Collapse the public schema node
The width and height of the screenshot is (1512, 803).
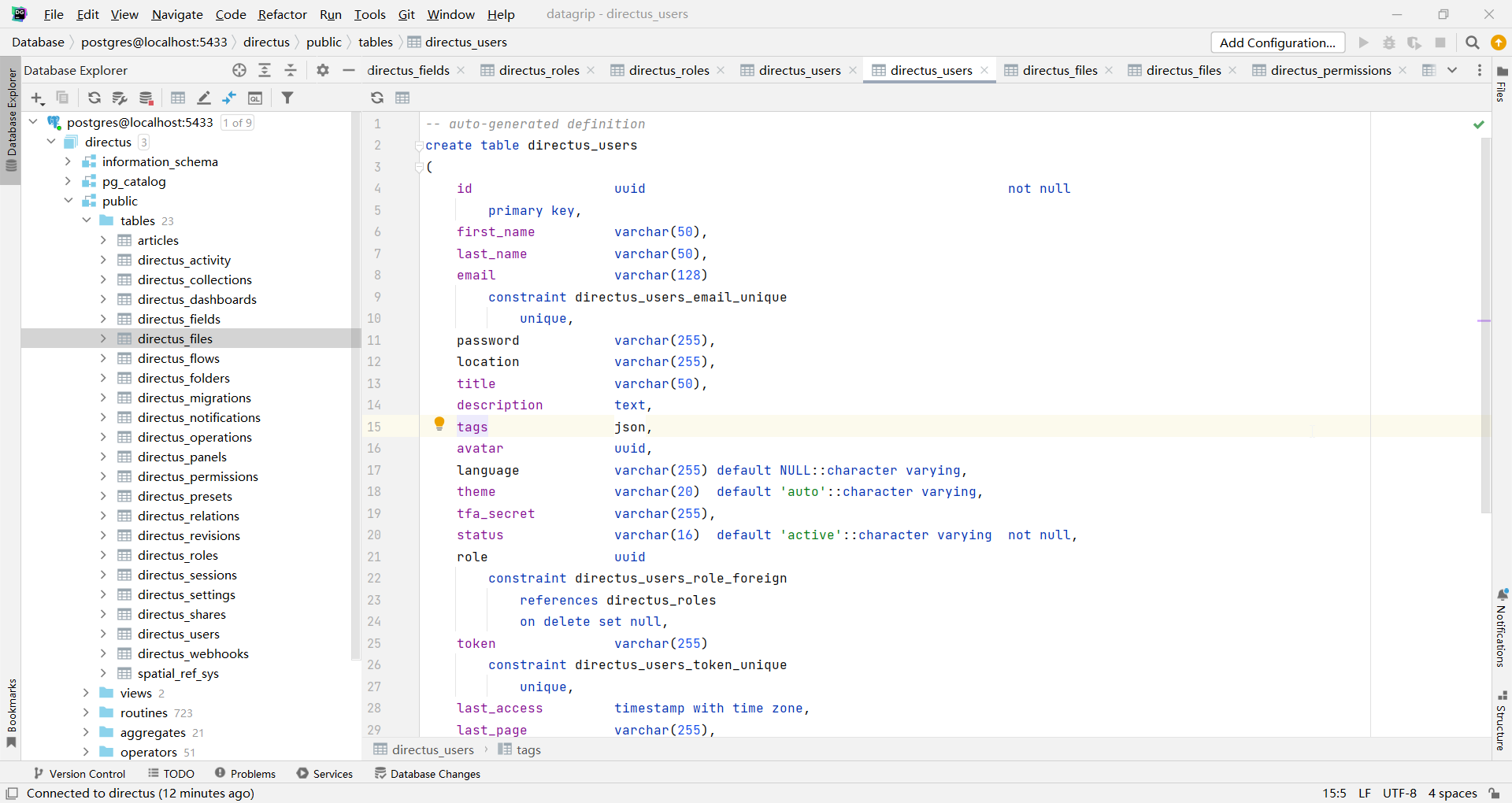click(x=69, y=201)
